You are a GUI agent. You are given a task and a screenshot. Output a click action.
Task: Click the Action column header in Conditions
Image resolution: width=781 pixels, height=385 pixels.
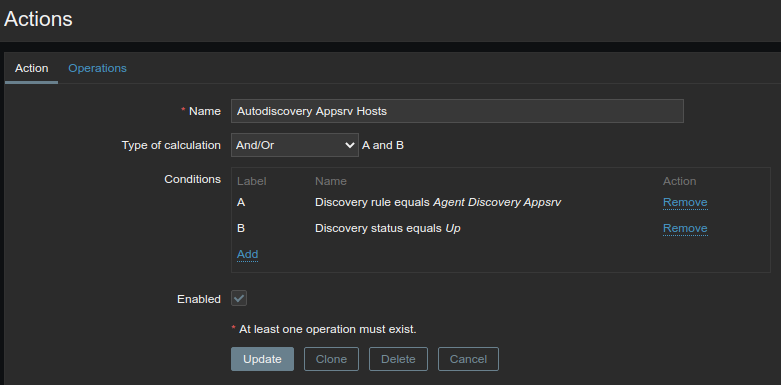click(x=679, y=181)
